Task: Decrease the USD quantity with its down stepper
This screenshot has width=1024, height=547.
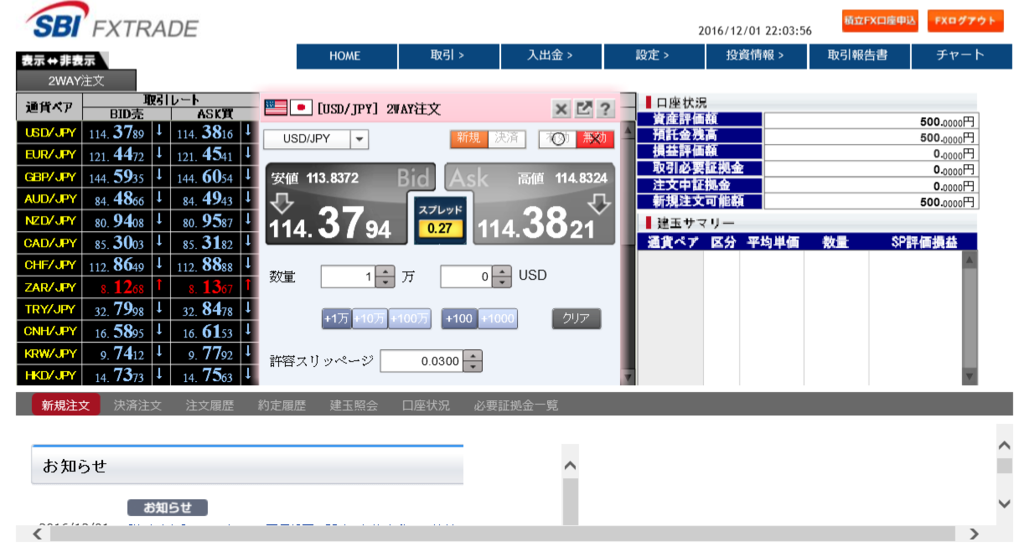Action: click(502, 282)
